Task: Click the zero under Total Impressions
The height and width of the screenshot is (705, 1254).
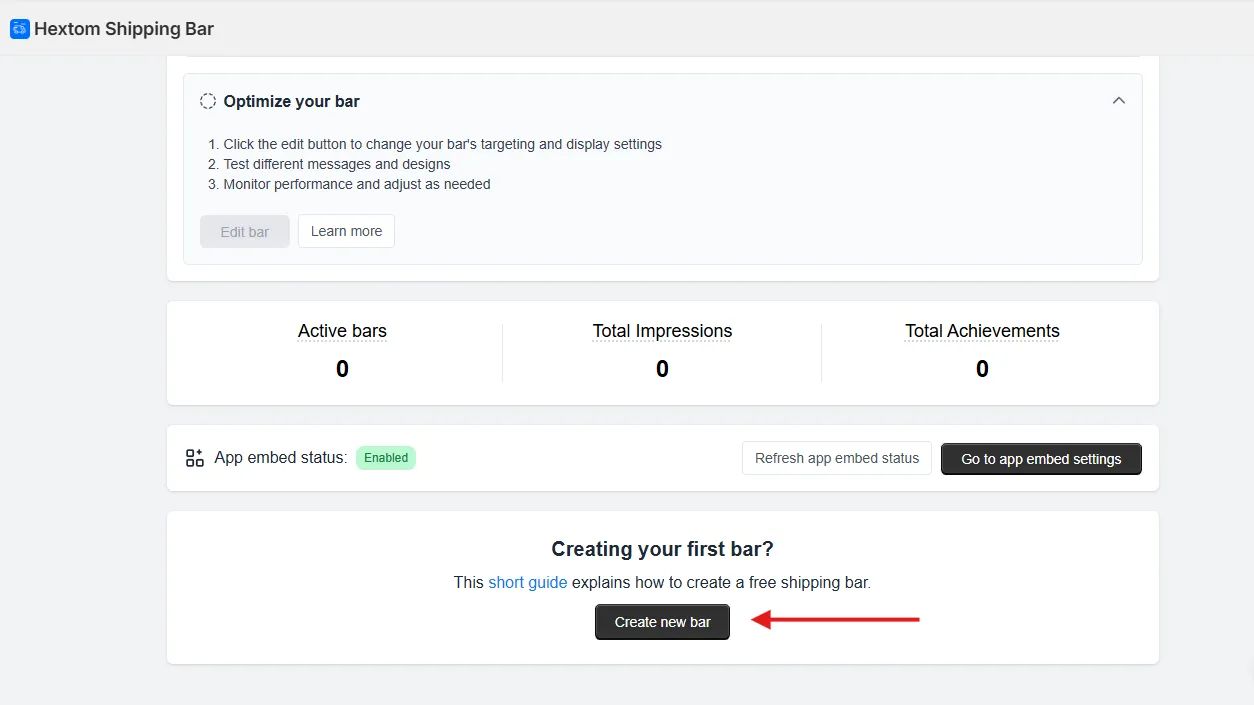Action: 662,369
